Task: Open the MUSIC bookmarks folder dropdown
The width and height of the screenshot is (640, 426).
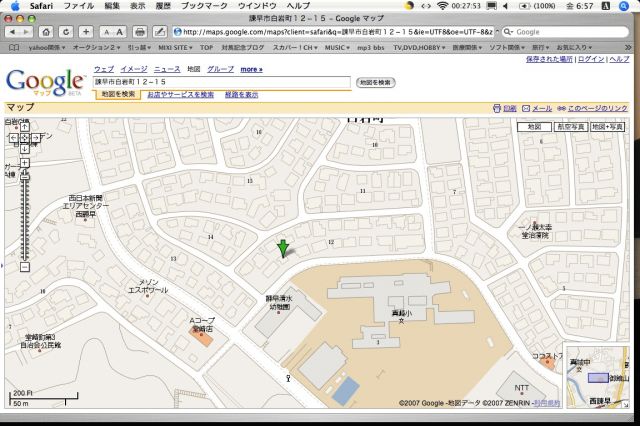Action: click(x=339, y=47)
